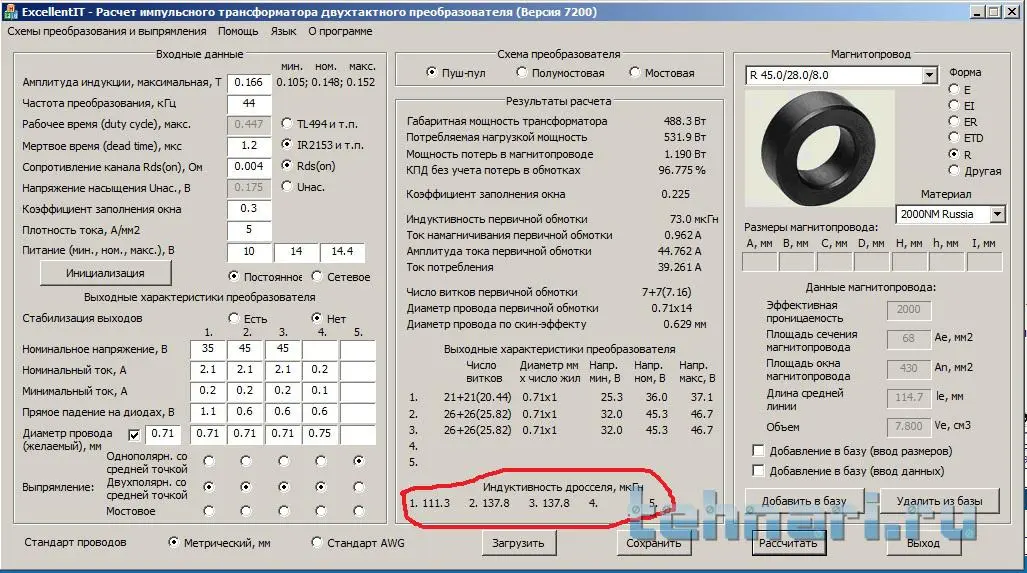Click the Выход button
The width and height of the screenshot is (1027, 573).
point(923,543)
